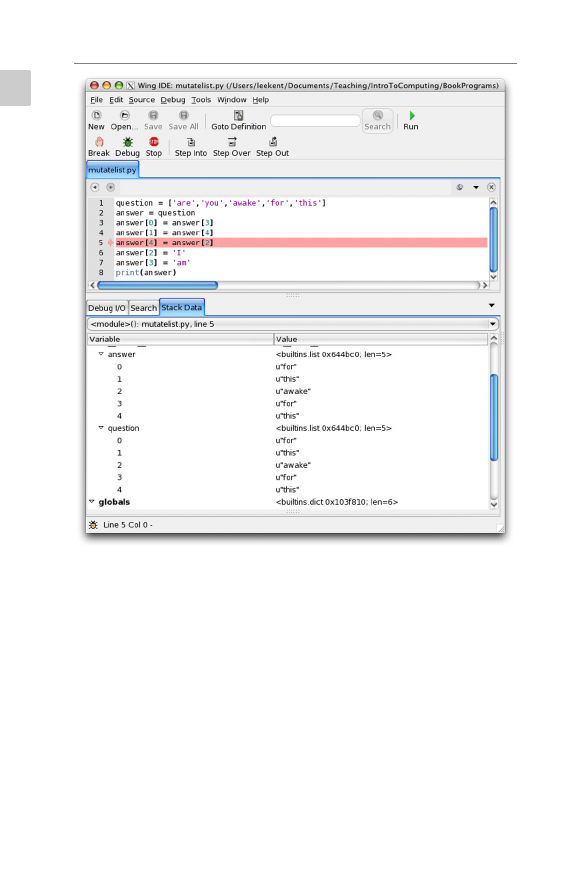586x888 pixels.
Task: Open the Debug menu
Action: click(173, 100)
